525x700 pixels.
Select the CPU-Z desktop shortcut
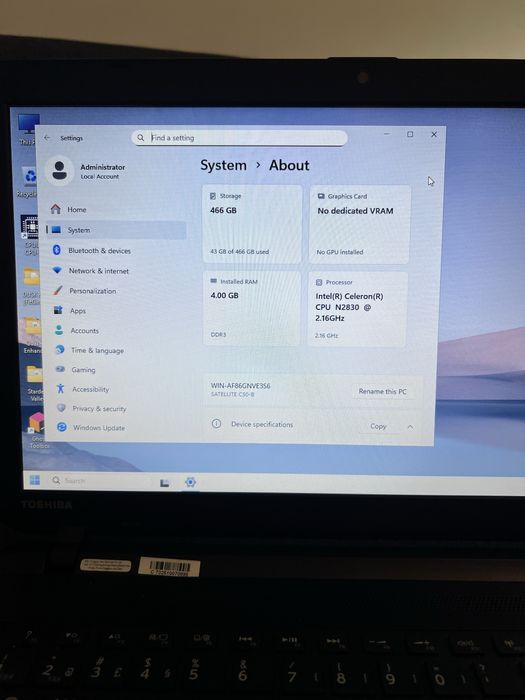(29, 235)
